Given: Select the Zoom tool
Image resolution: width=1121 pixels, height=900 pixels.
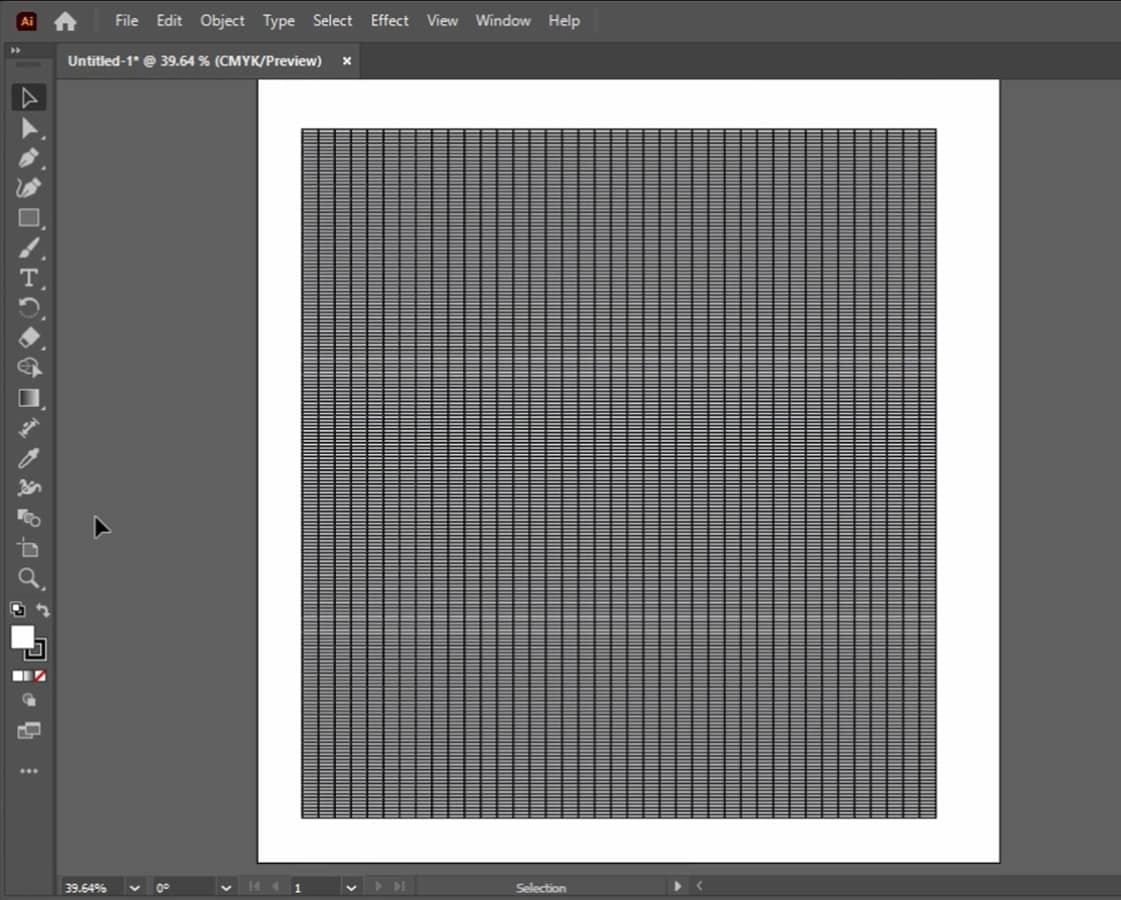Looking at the screenshot, I should coord(28,578).
